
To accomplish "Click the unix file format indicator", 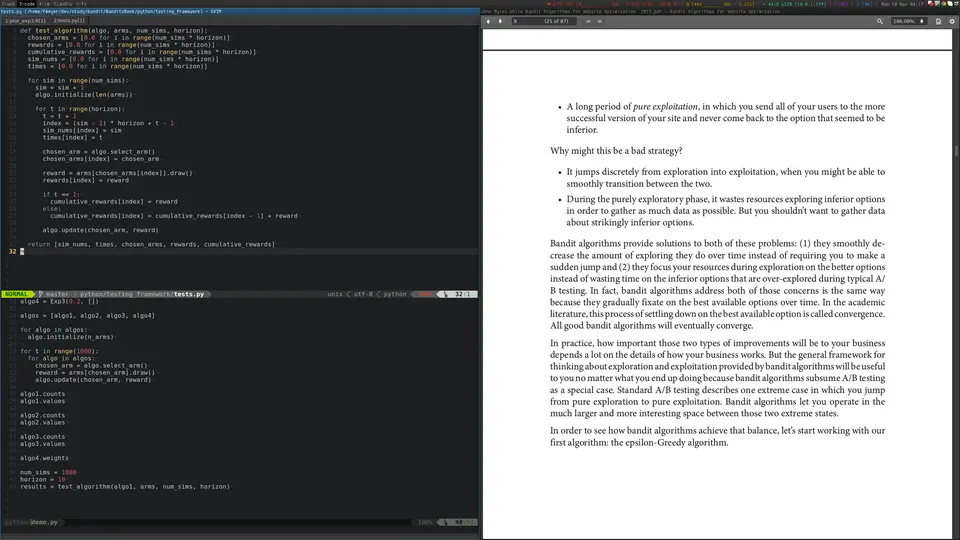I will click(335, 294).
